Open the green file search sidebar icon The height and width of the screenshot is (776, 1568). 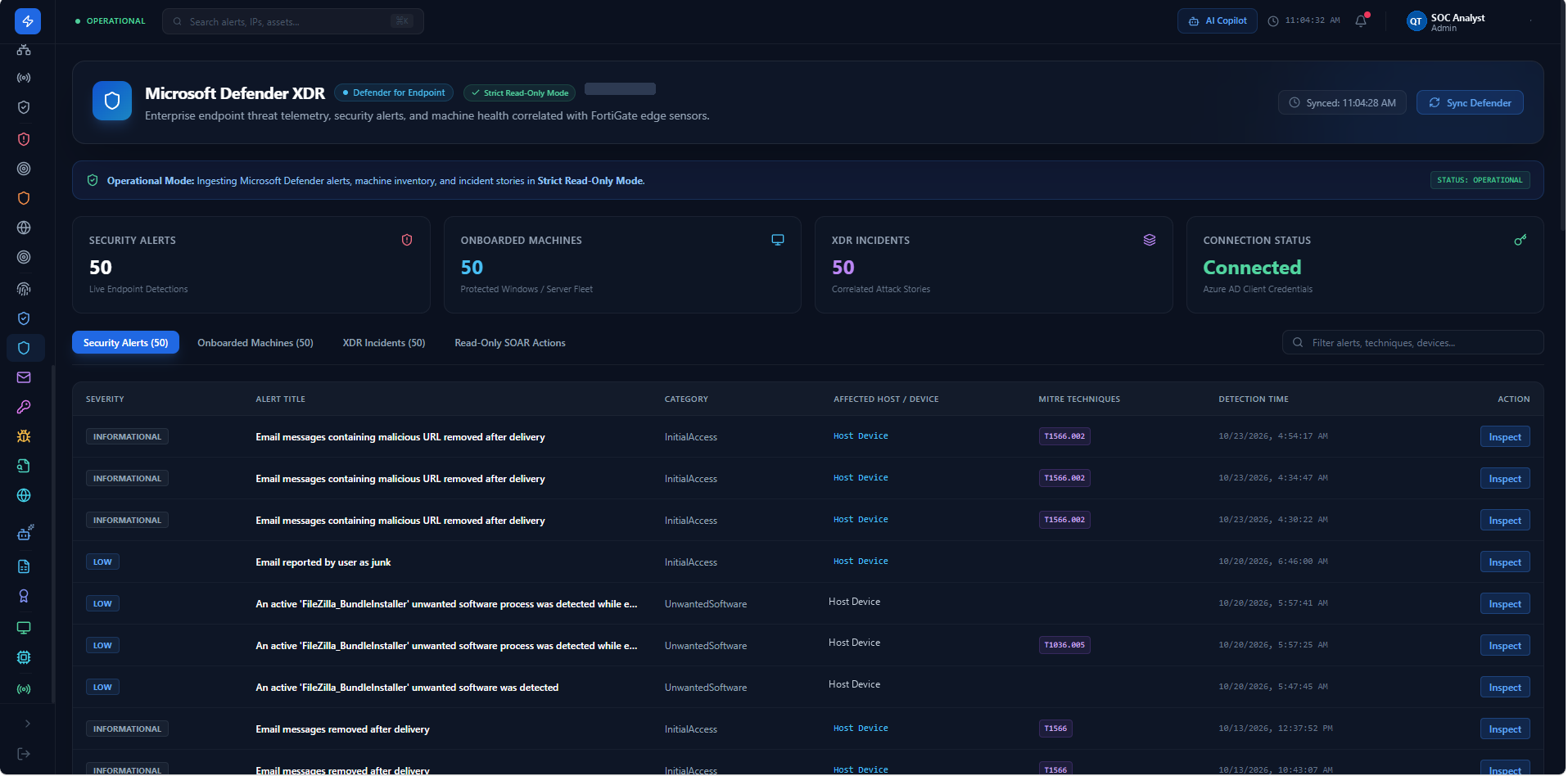click(24, 466)
